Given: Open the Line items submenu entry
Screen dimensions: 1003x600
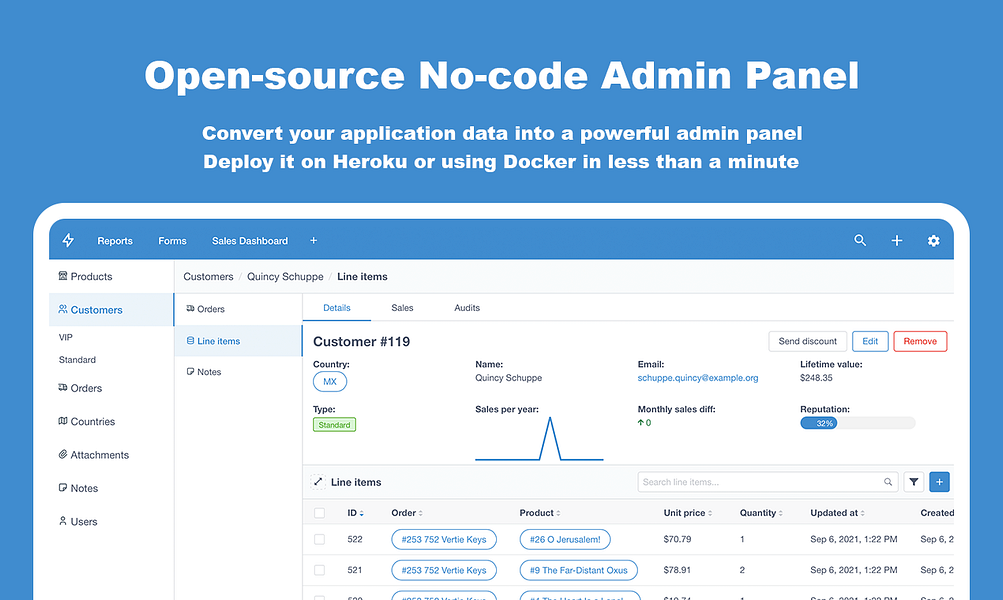Looking at the screenshot, I should pos(238,341).
